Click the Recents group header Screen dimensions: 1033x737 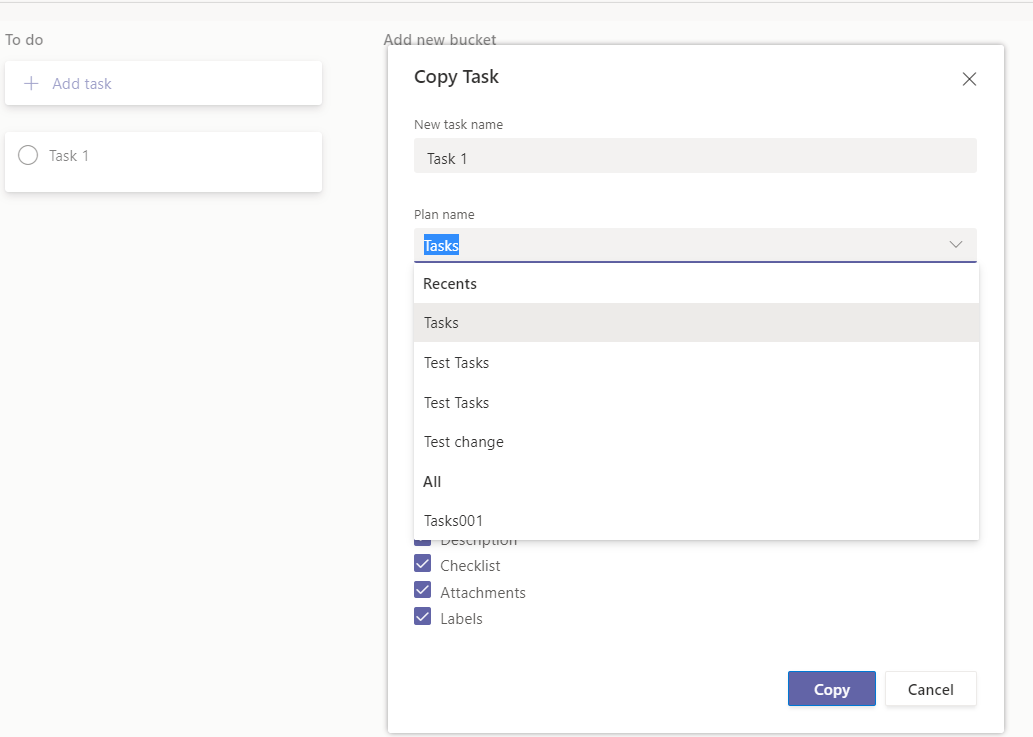pos(450,284)
